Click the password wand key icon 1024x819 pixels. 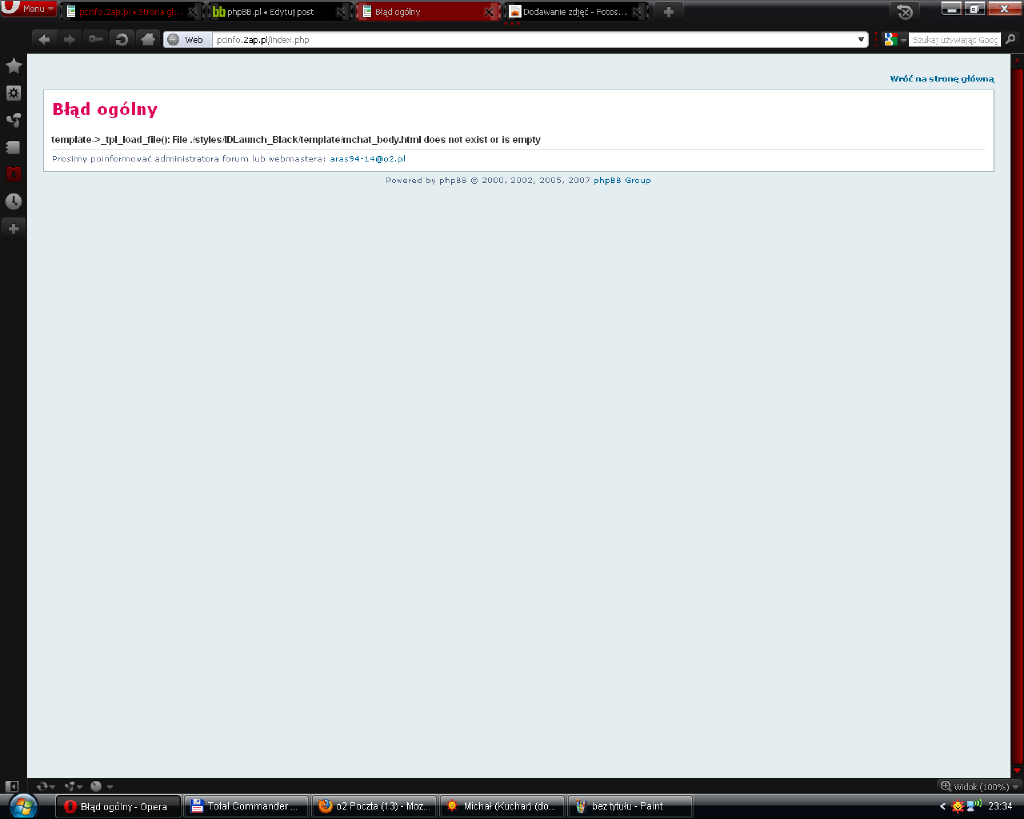pos(95,39)
